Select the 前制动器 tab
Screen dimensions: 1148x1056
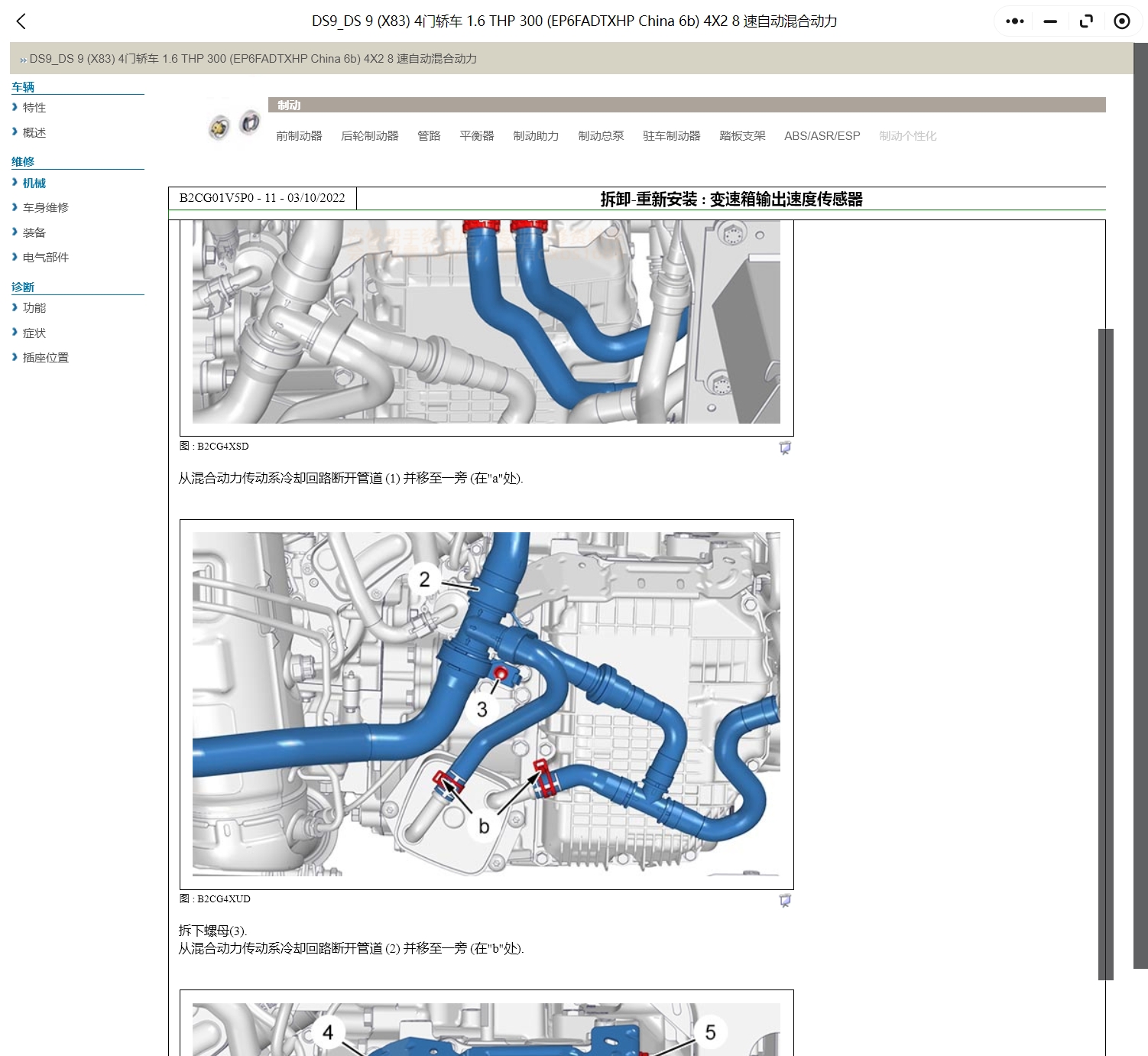[x=299, y=136]
